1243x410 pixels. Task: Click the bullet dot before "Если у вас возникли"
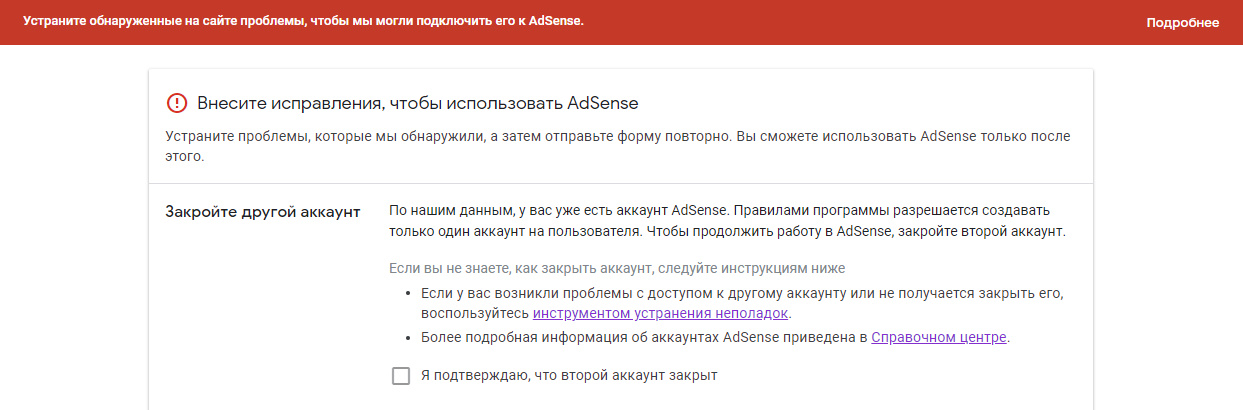409,293
